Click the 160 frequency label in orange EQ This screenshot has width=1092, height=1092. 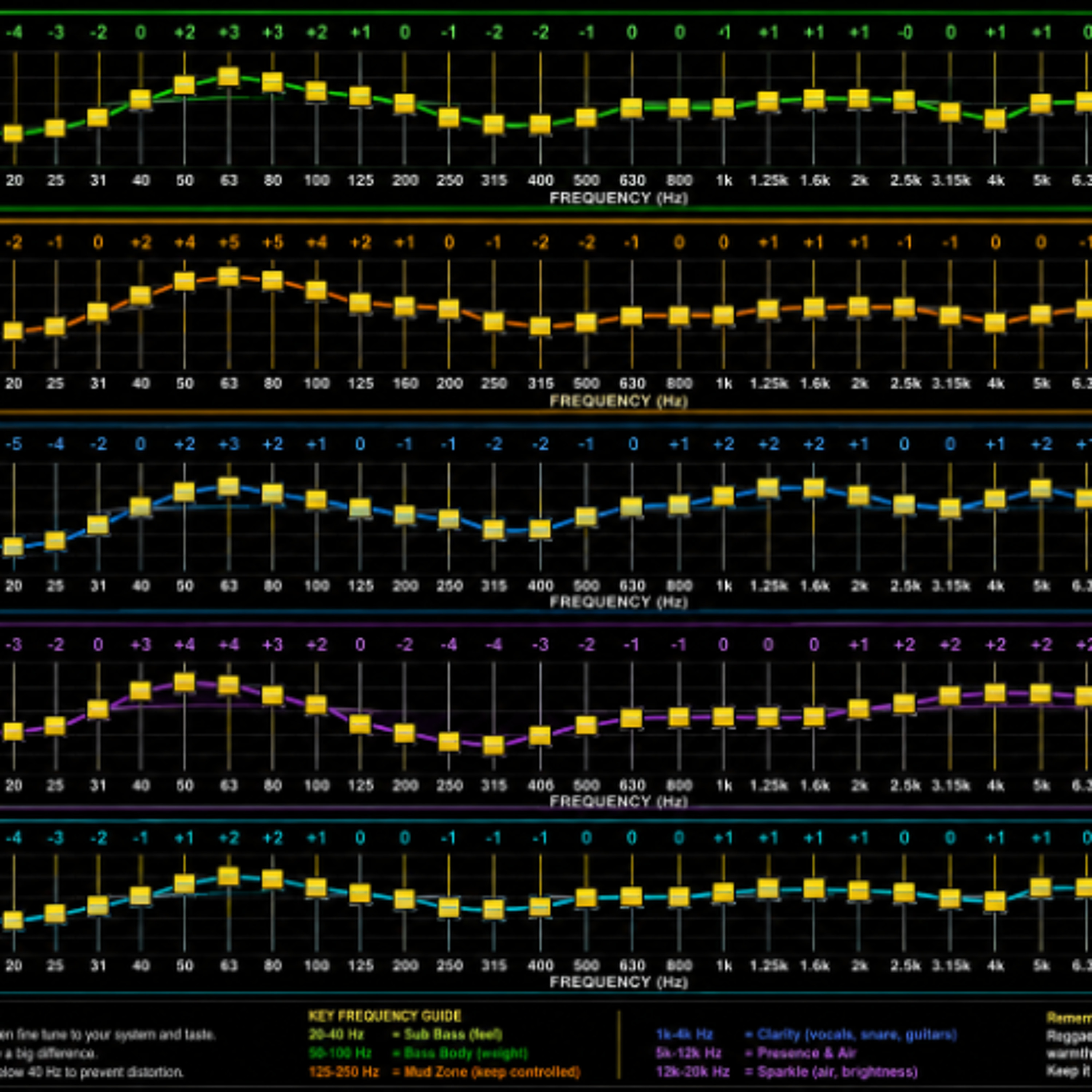[x=405, y=384]
